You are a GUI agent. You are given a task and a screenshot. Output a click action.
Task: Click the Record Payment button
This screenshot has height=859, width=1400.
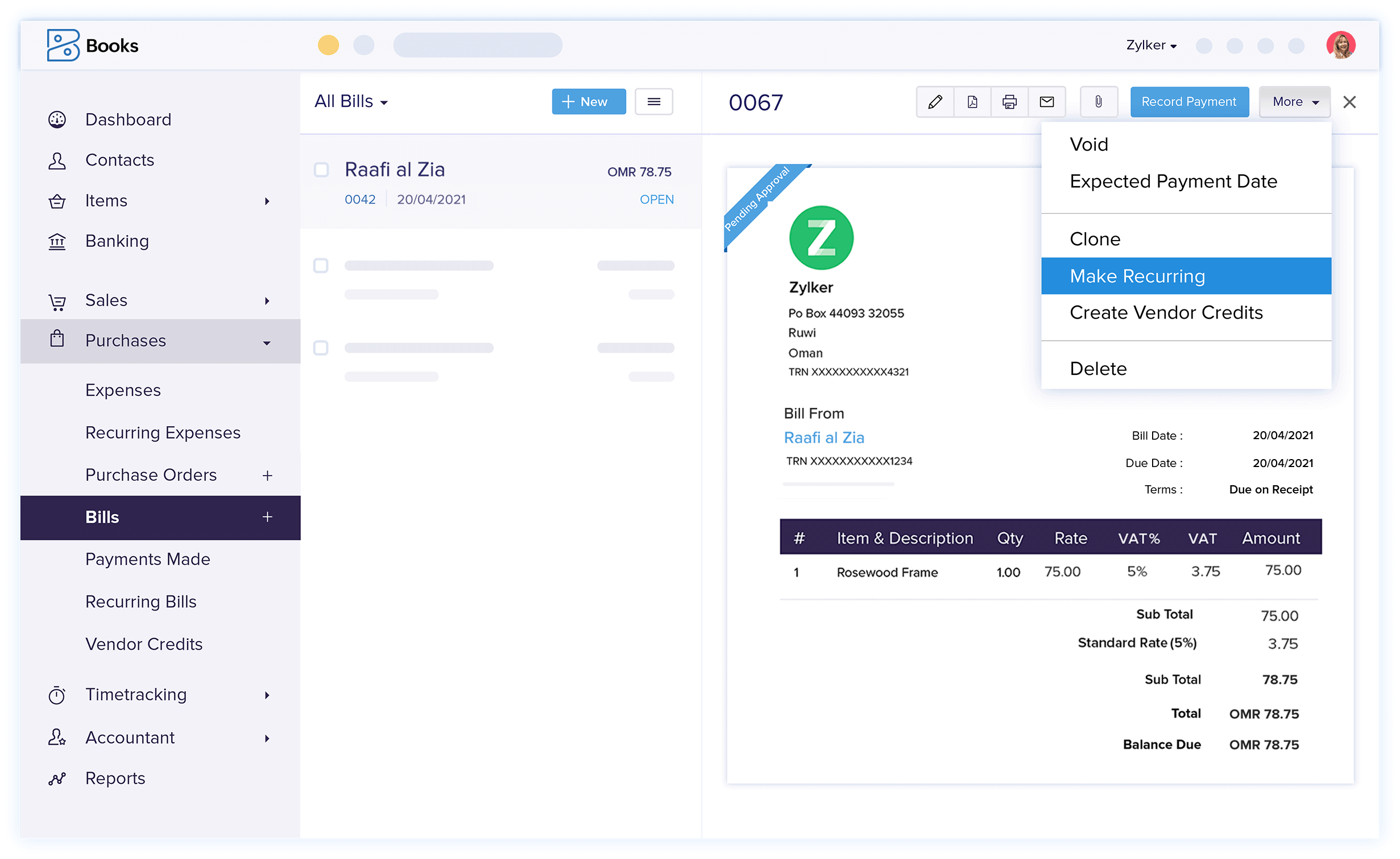click(x=1189, y=101)
